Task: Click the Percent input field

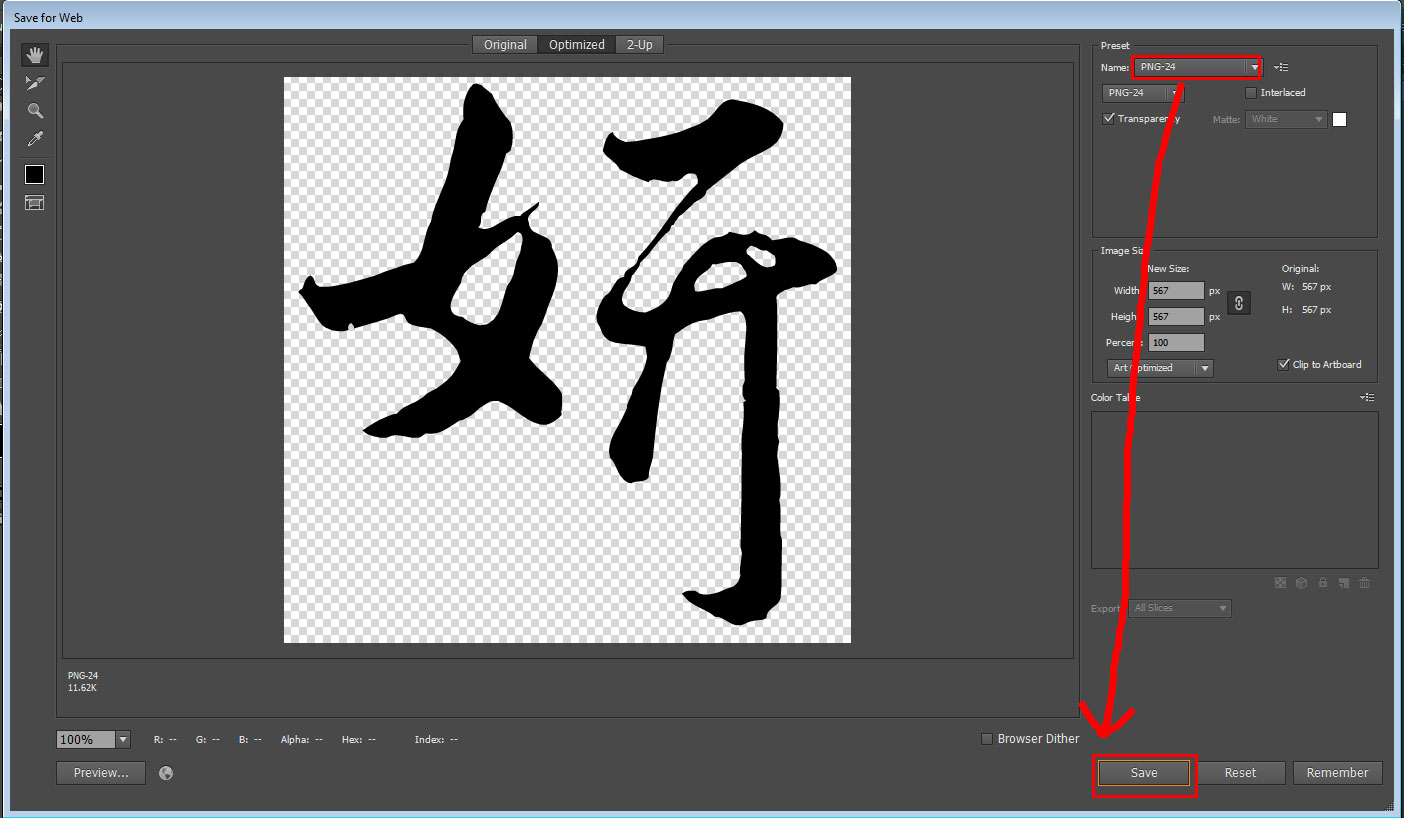Action: tap(1176, 342)
